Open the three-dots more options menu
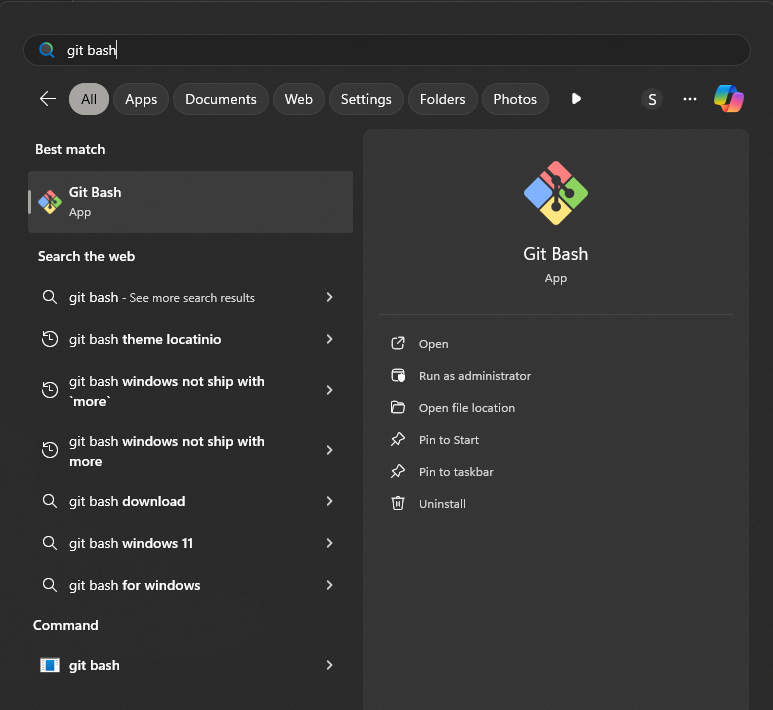 [x=690, y=99]
